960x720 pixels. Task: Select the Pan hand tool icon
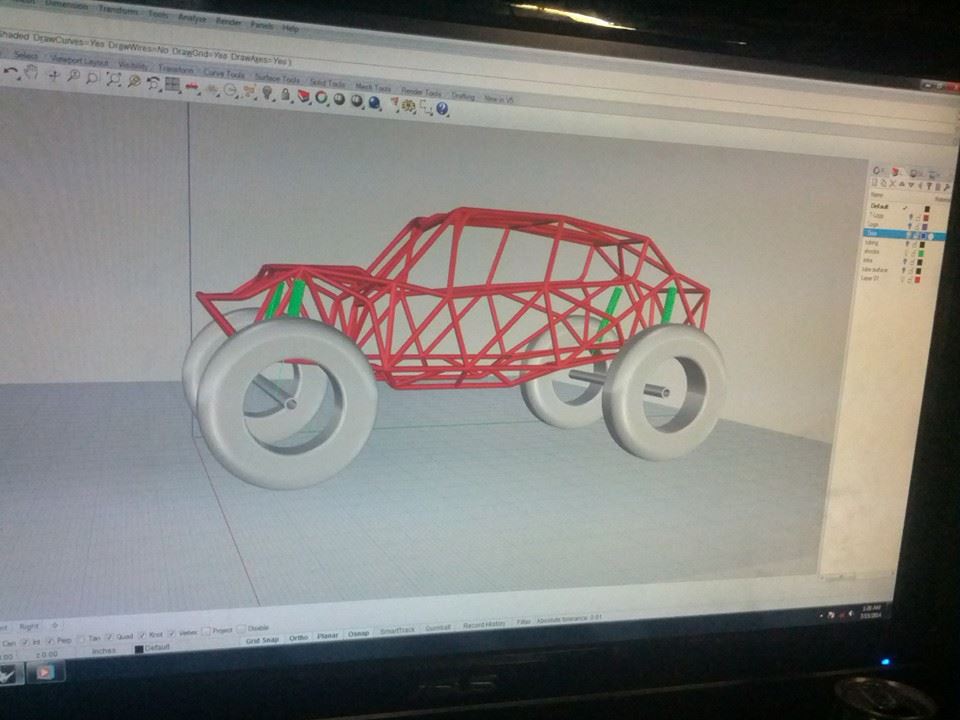pos(31,72)
